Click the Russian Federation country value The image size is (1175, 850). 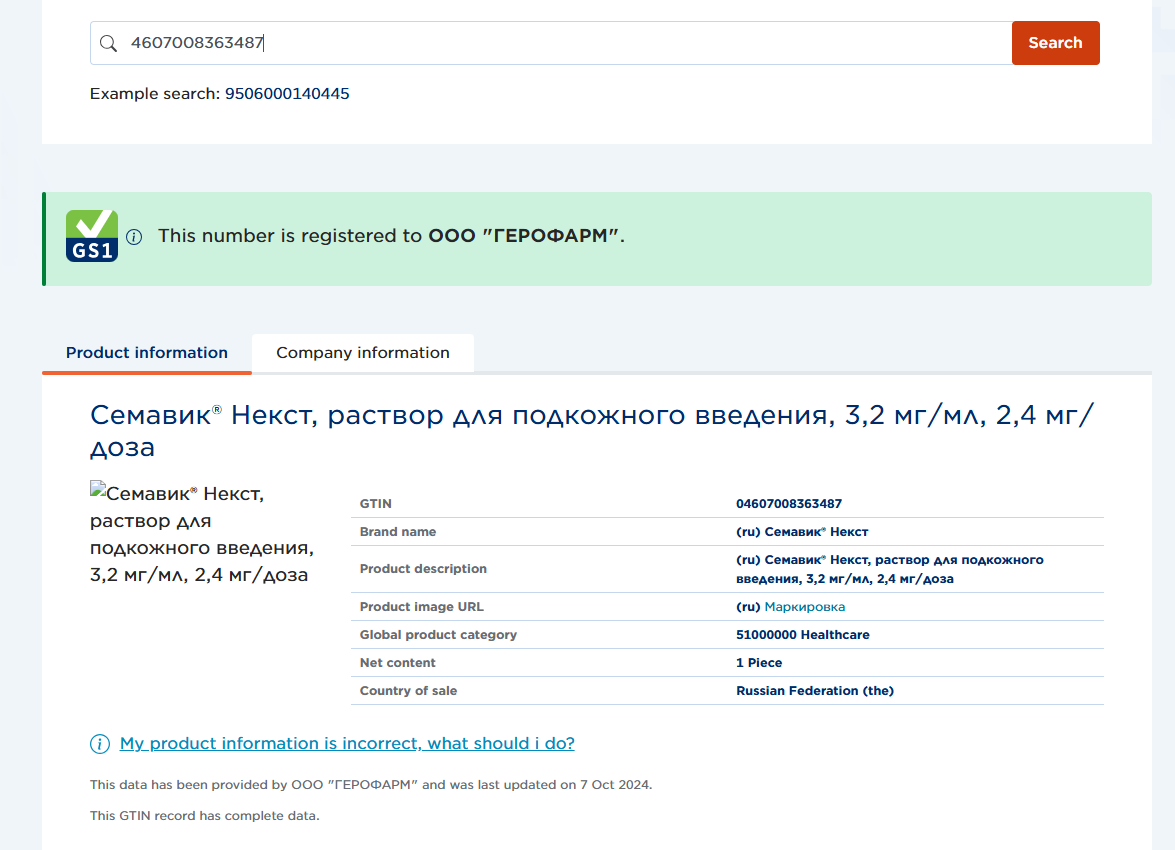(x=815, y=691)
